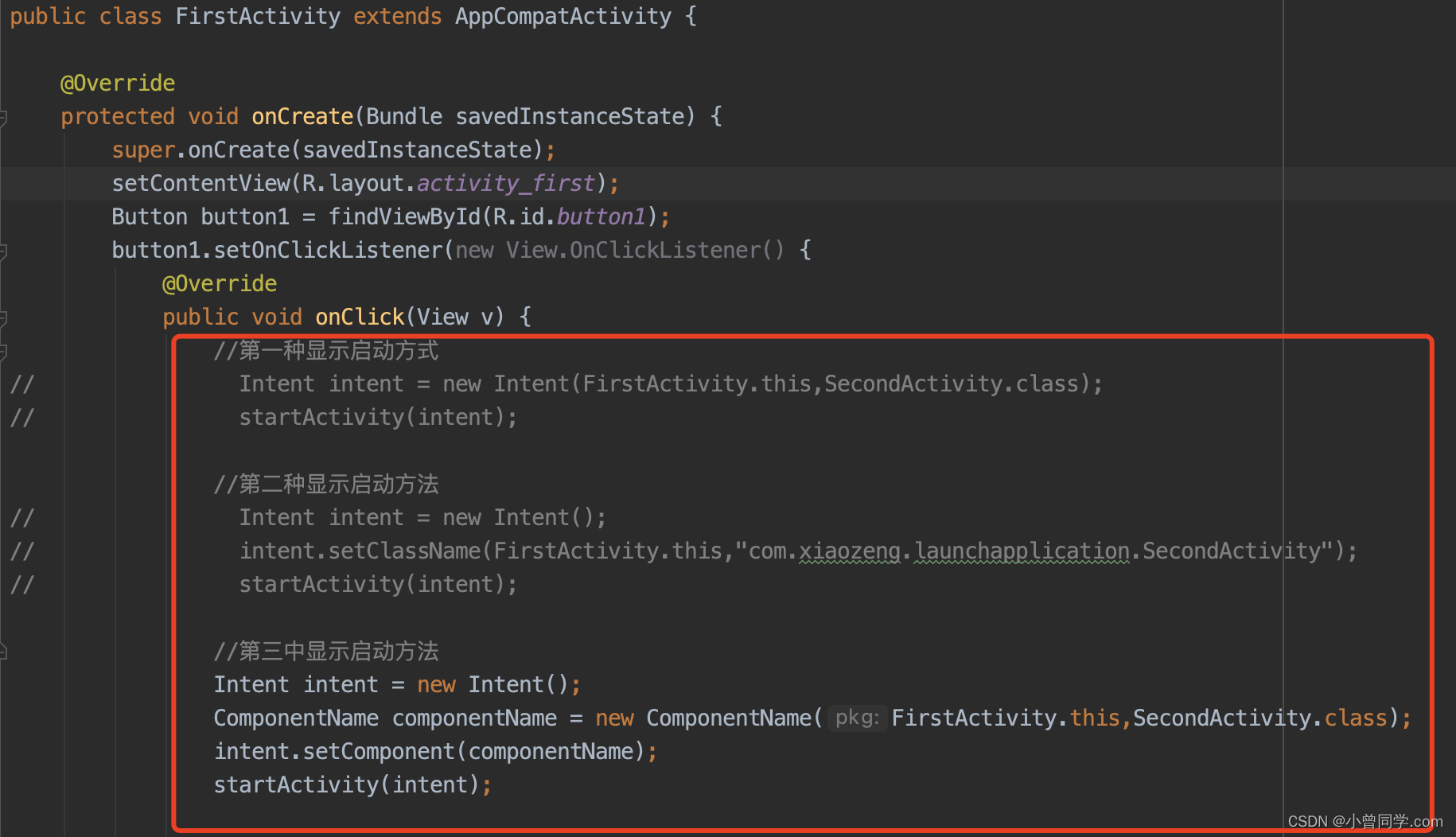Image resolution: width=1456 pixels, height=837 pixels.
Task: Click AppCompatActivity in the class header
Action: [x=563, y=16]
